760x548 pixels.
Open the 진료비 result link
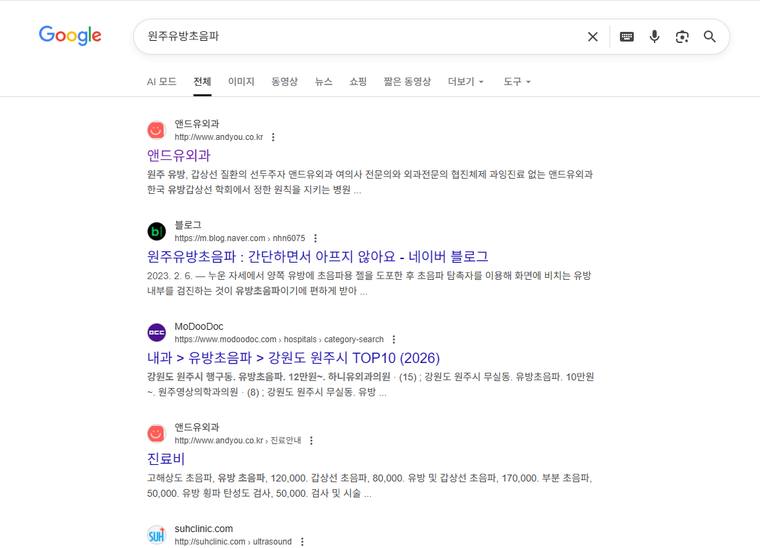(166, 458)
